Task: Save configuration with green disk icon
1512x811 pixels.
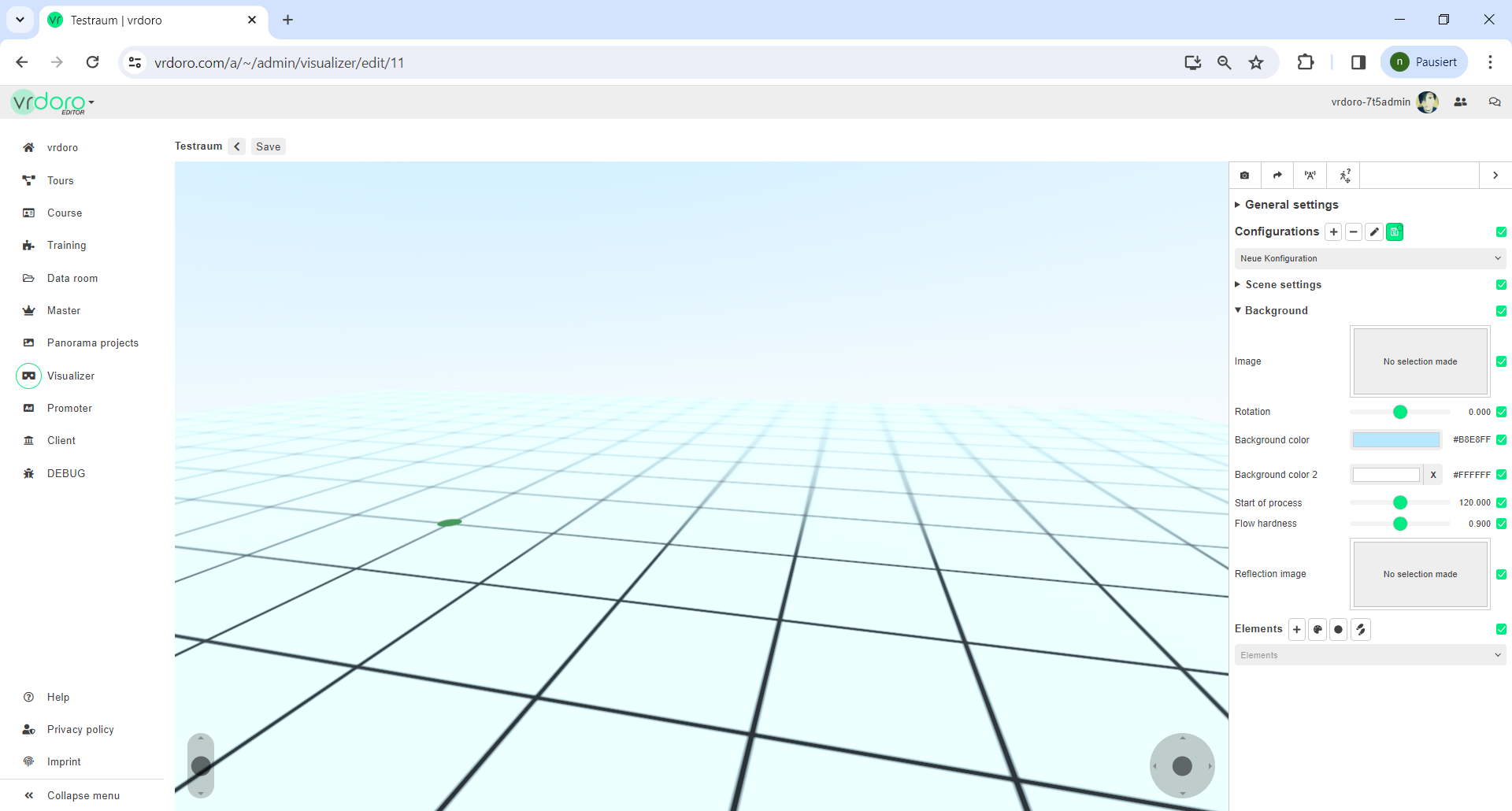Action: point(1394,232)
